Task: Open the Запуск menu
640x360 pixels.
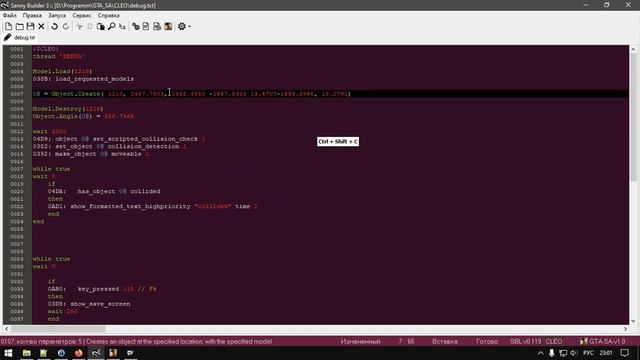Action: coord(57,16)
